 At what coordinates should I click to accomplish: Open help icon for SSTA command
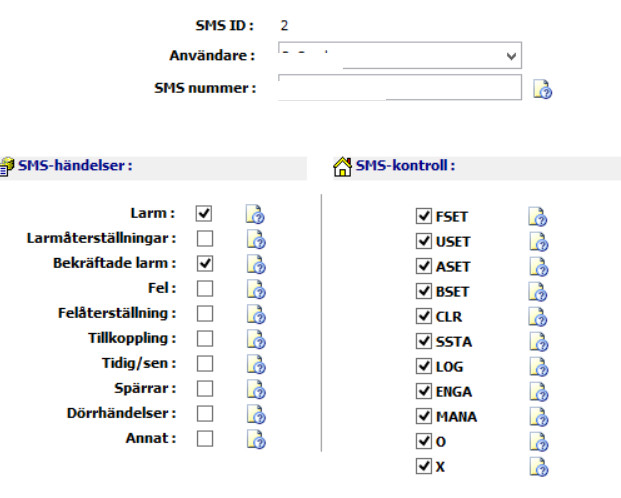pyautogui.click(x=537, y=342)
